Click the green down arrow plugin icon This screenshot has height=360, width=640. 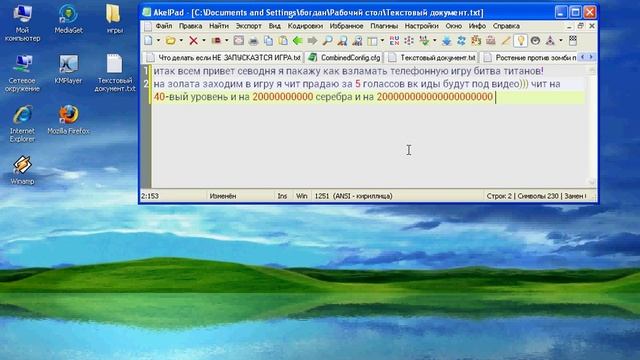coord(424,40)
